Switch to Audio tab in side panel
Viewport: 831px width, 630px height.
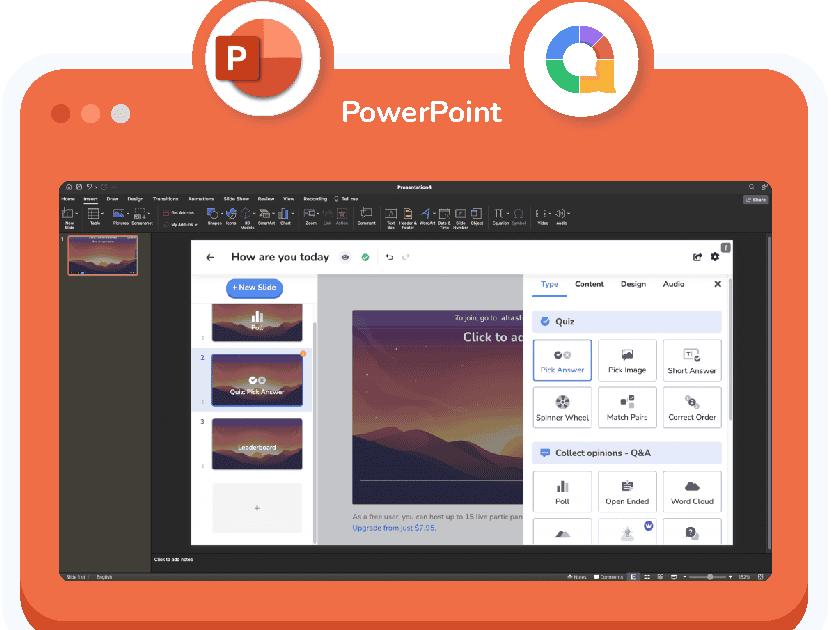(673, 285)
